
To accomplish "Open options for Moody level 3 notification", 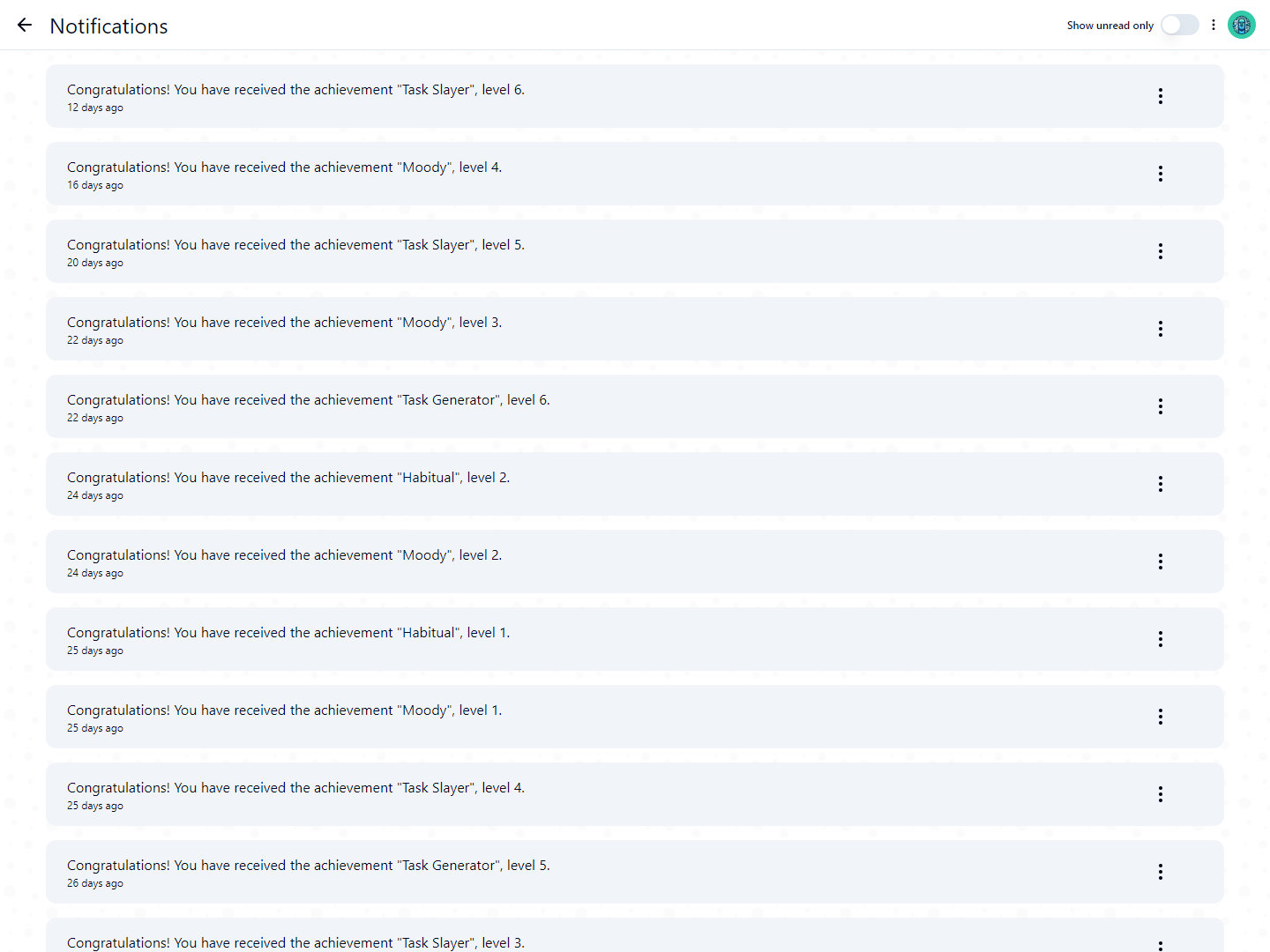I will click(x=1160, y=329).
